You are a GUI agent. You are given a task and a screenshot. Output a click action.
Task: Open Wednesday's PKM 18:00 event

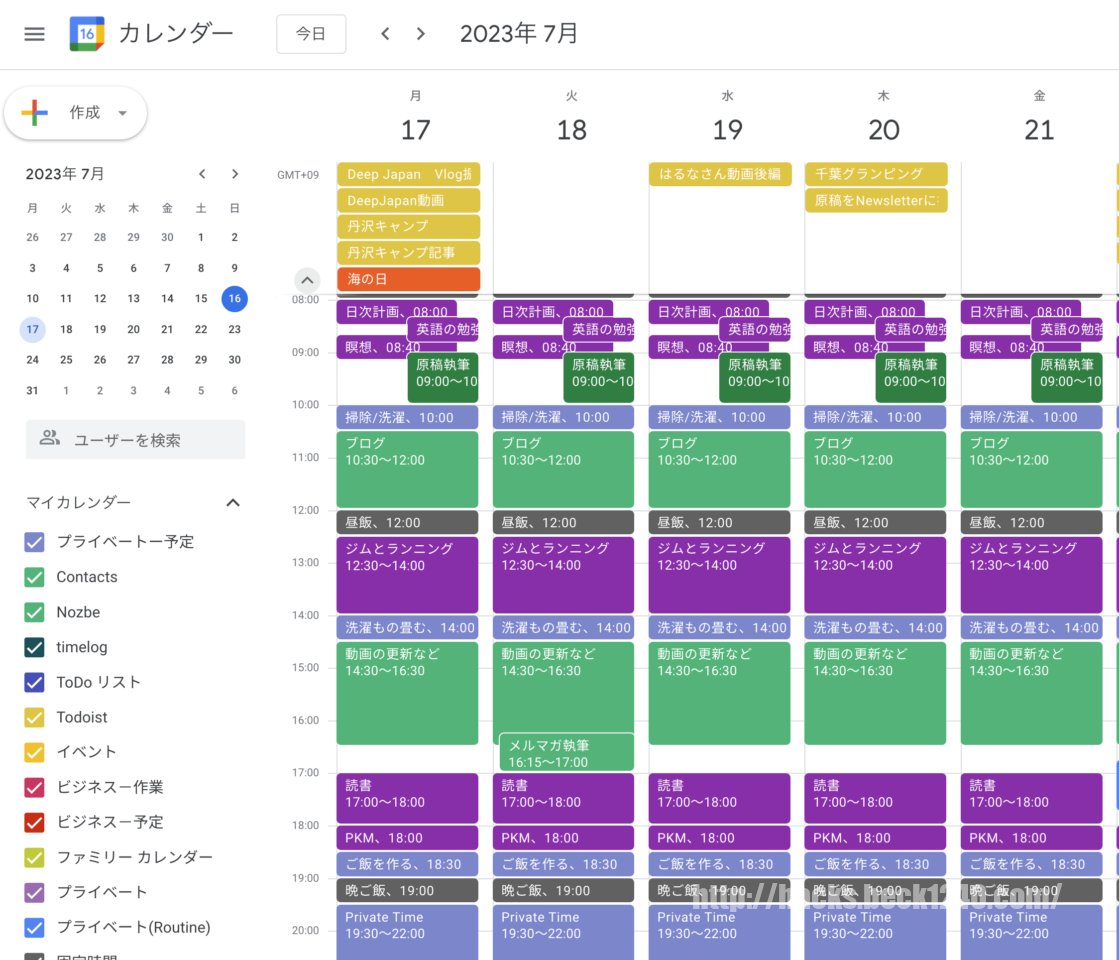coord(719,838)
